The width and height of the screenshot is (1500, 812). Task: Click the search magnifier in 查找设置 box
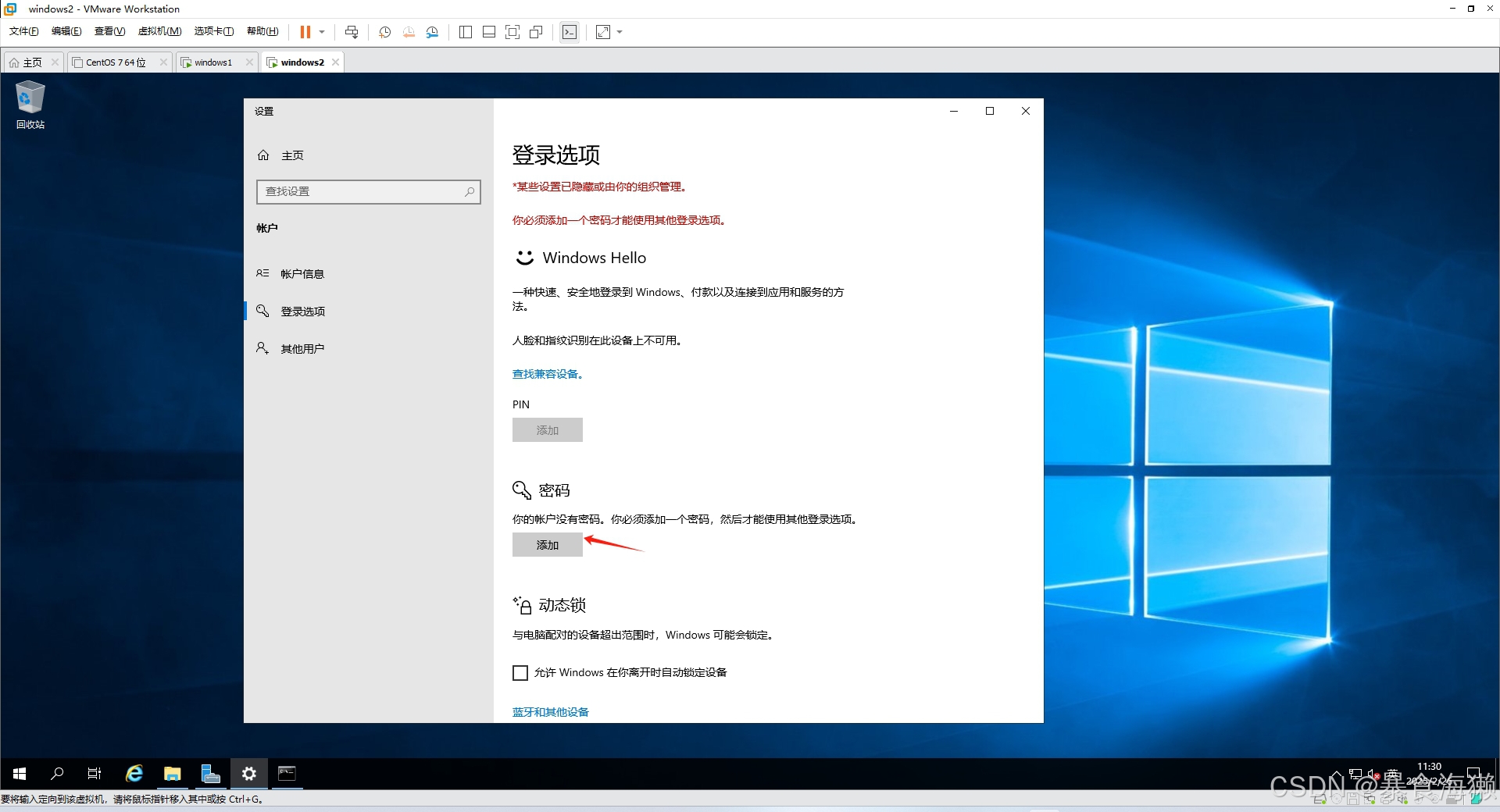coord(470,191)
